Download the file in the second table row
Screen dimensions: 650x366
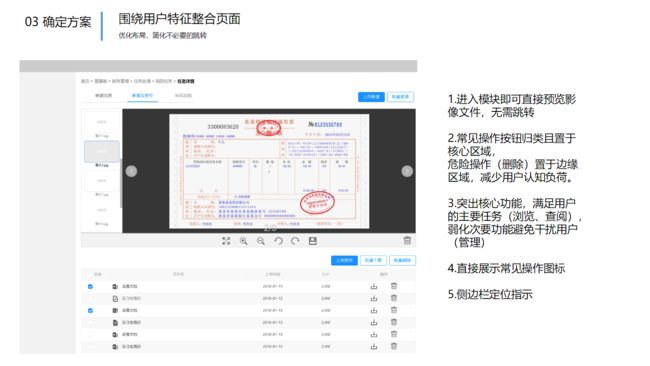coord(374,298)
